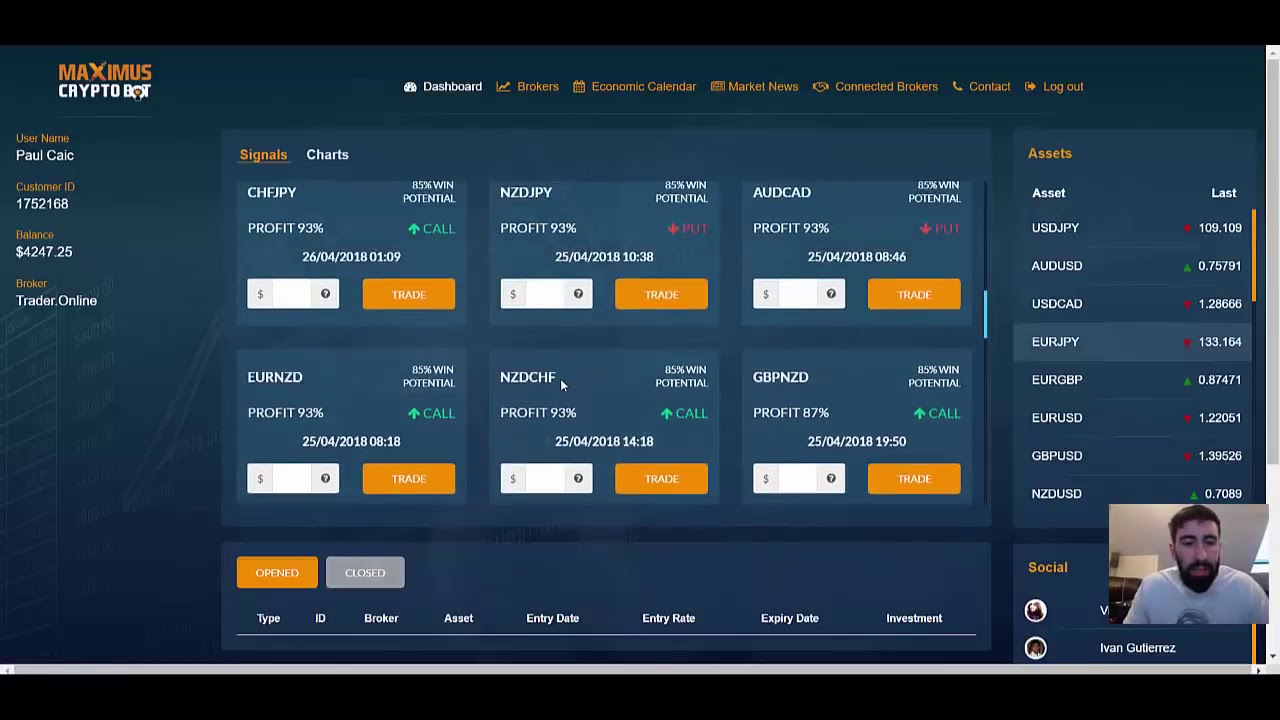
Task: Select the USDCAD asset row
Action: pos(1135,304)
